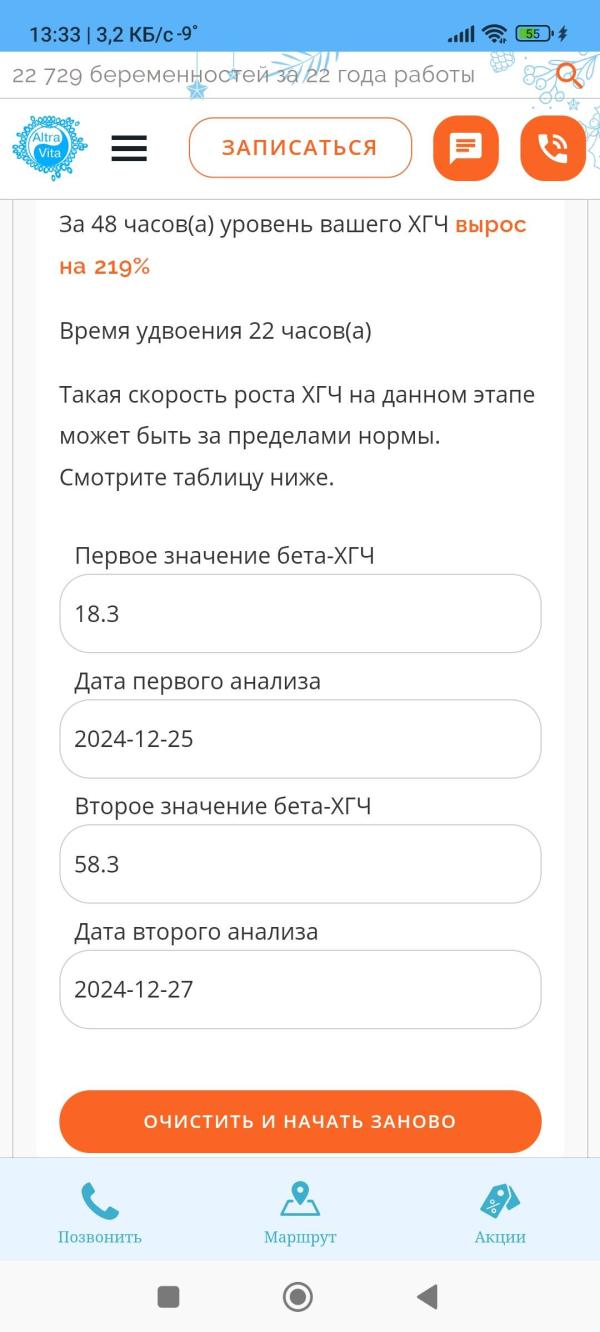Open the orange chat message icon

click(x=465, y=148)
